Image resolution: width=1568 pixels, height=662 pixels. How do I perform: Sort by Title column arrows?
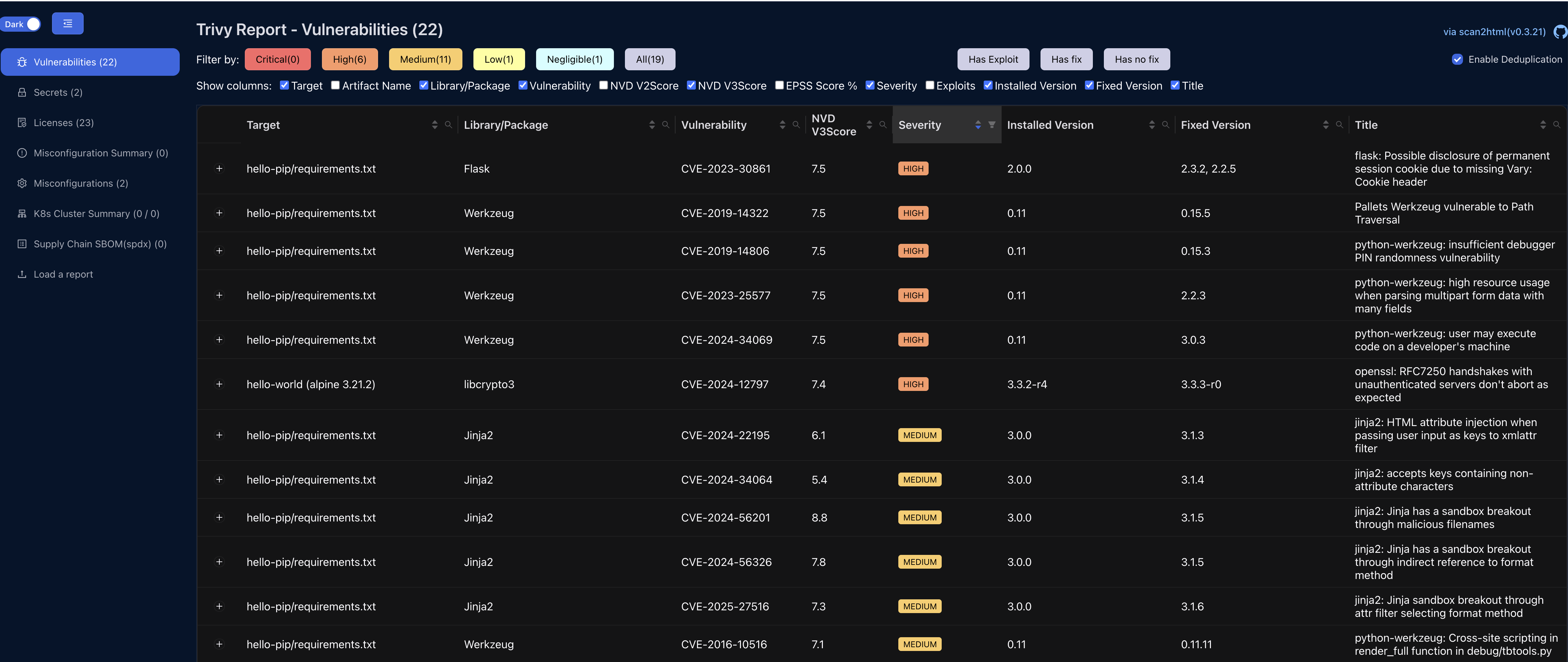coord(1543,125)
